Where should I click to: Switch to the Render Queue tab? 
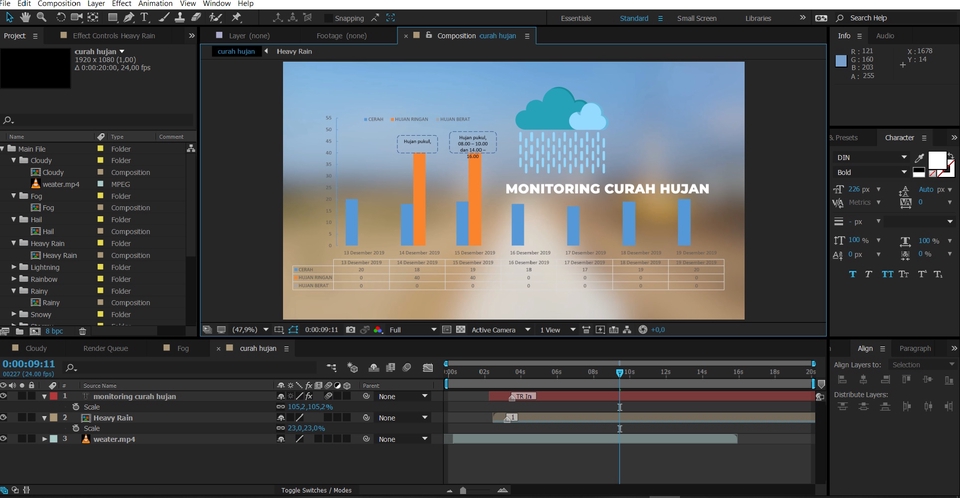(x=105, y=349)
